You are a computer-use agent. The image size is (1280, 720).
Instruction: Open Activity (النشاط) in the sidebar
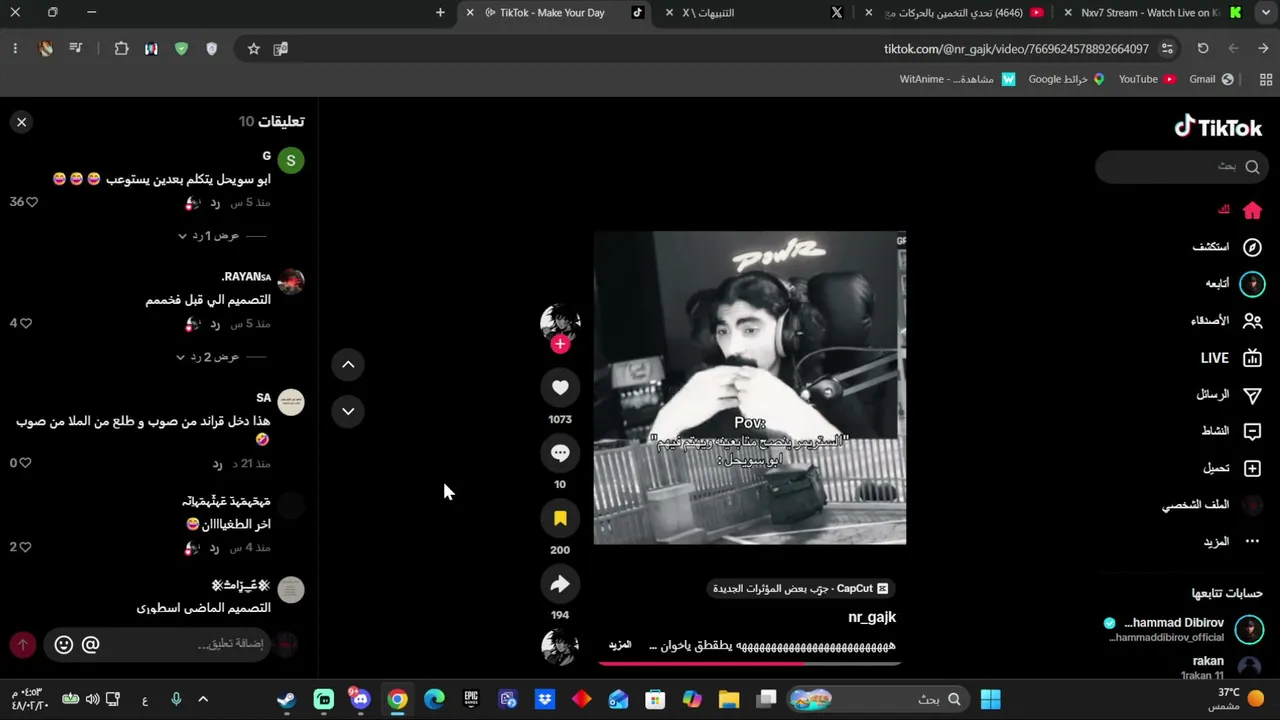1231,431
